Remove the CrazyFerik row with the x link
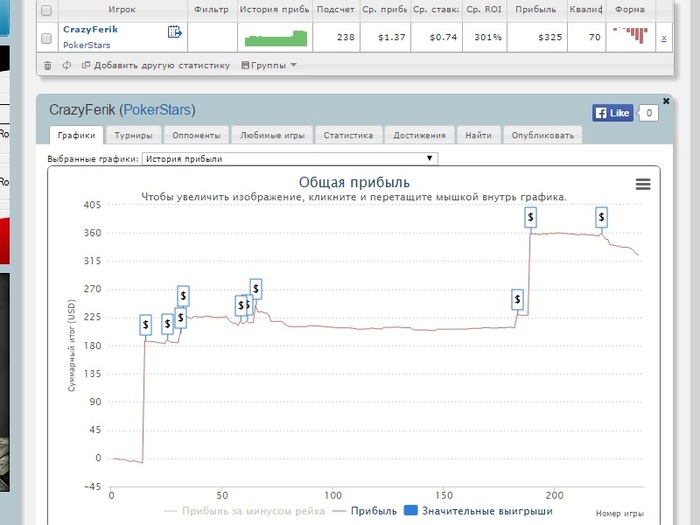This screenshot has height=525, width=700. [663, 38]
